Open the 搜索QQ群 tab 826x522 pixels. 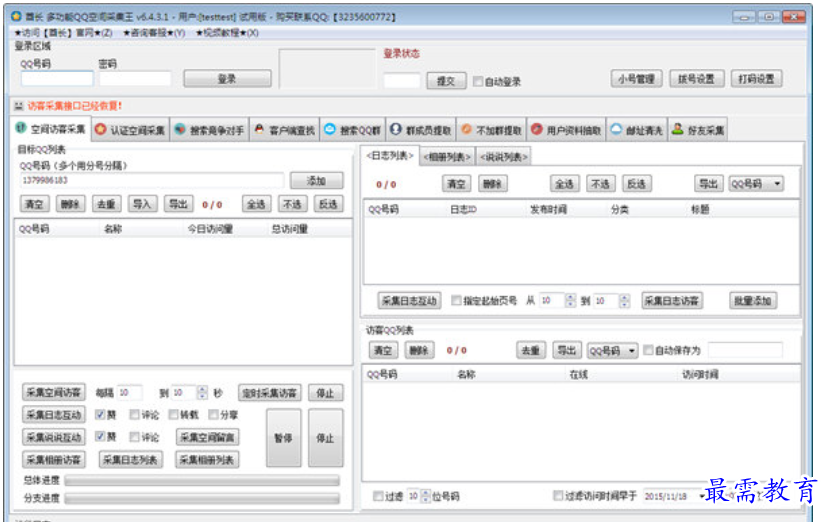[x=352, y=130]
